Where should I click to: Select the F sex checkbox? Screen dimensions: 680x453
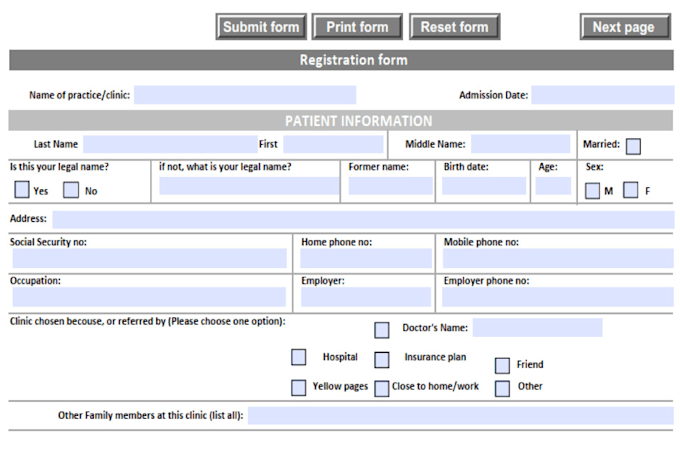(x=631, y=190)
